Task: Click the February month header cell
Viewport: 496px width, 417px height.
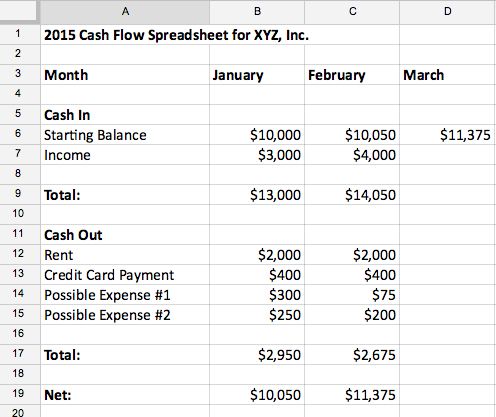Action: (x=352, y=75)
